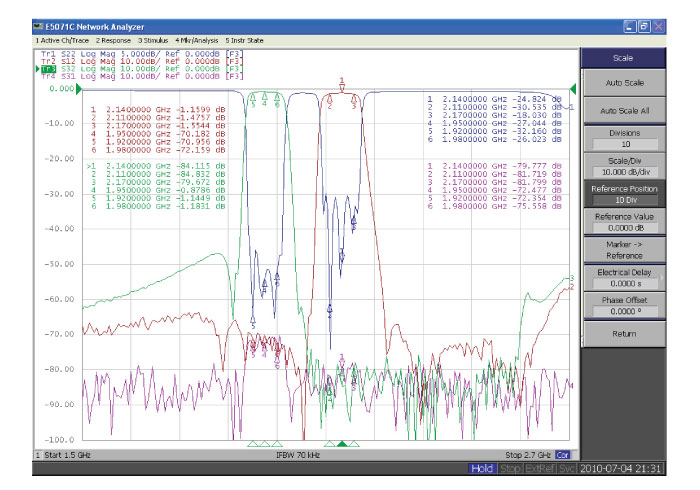Select trace Tr2 S12 label

click(x=142, y=61)
